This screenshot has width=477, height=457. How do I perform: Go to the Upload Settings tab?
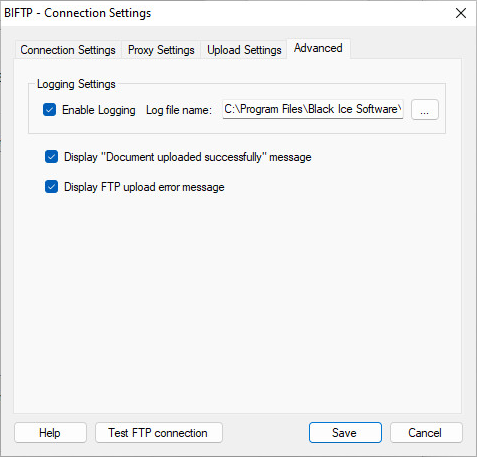[x=244, y=50]
